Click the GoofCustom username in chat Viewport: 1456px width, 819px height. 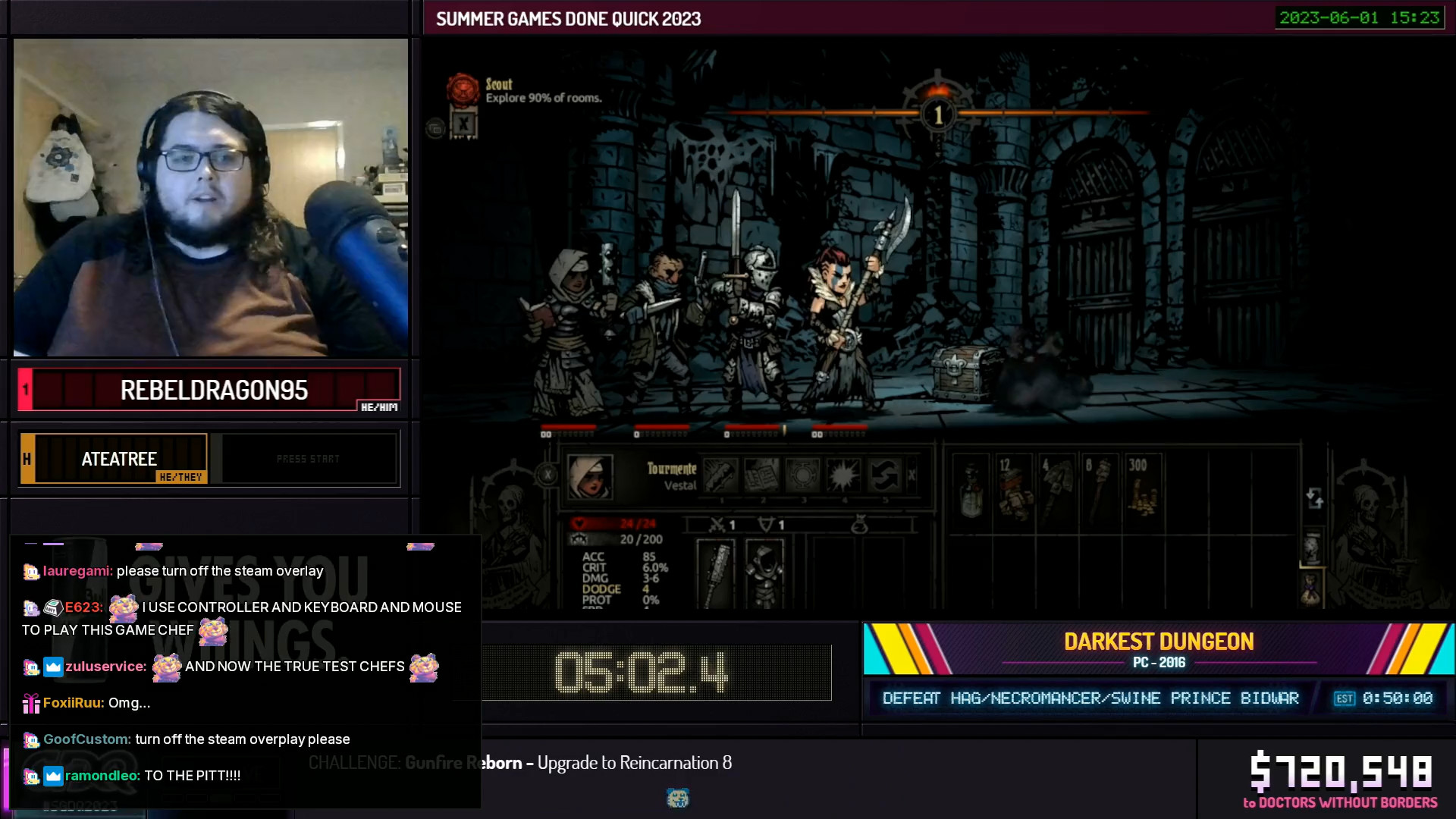(x=87, y=739)
